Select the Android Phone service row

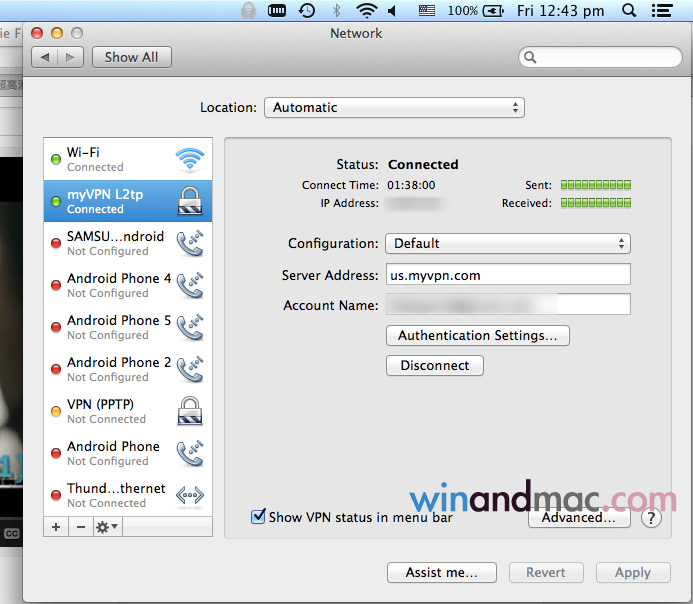click(x=128, y=453)
